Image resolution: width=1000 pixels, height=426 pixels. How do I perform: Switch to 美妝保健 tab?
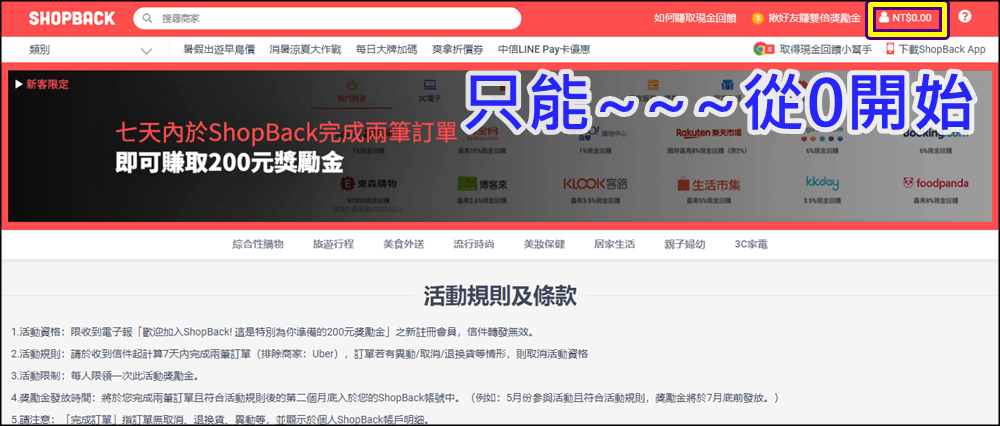544,244
